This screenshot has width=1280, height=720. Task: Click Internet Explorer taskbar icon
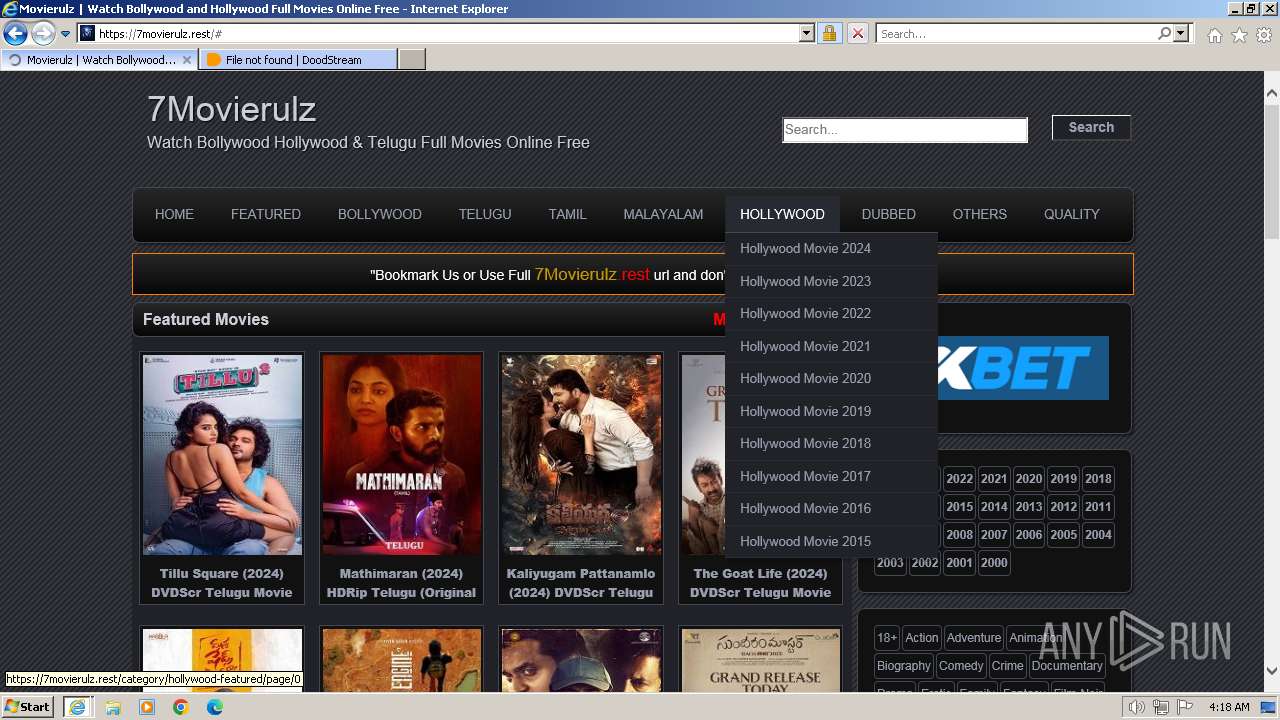tap(77, 707)
